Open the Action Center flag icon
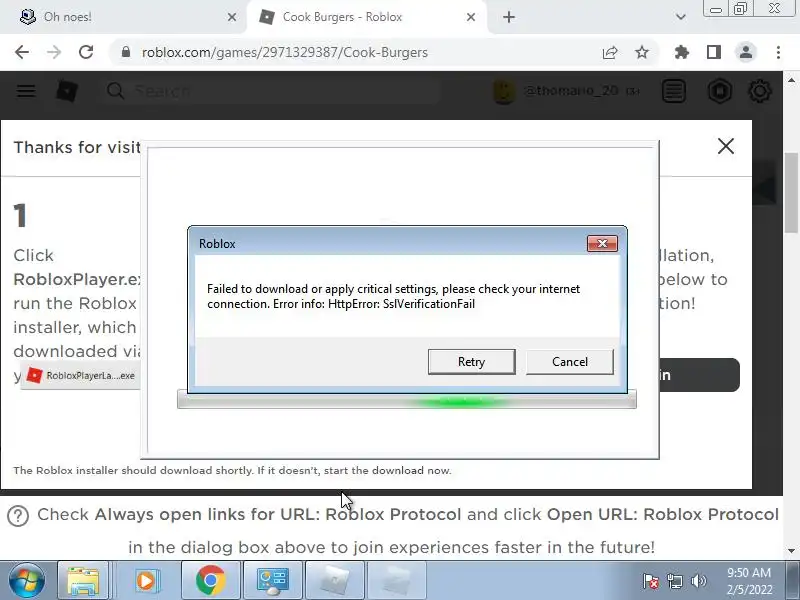The image size is (800, 600). coord(651,581)
